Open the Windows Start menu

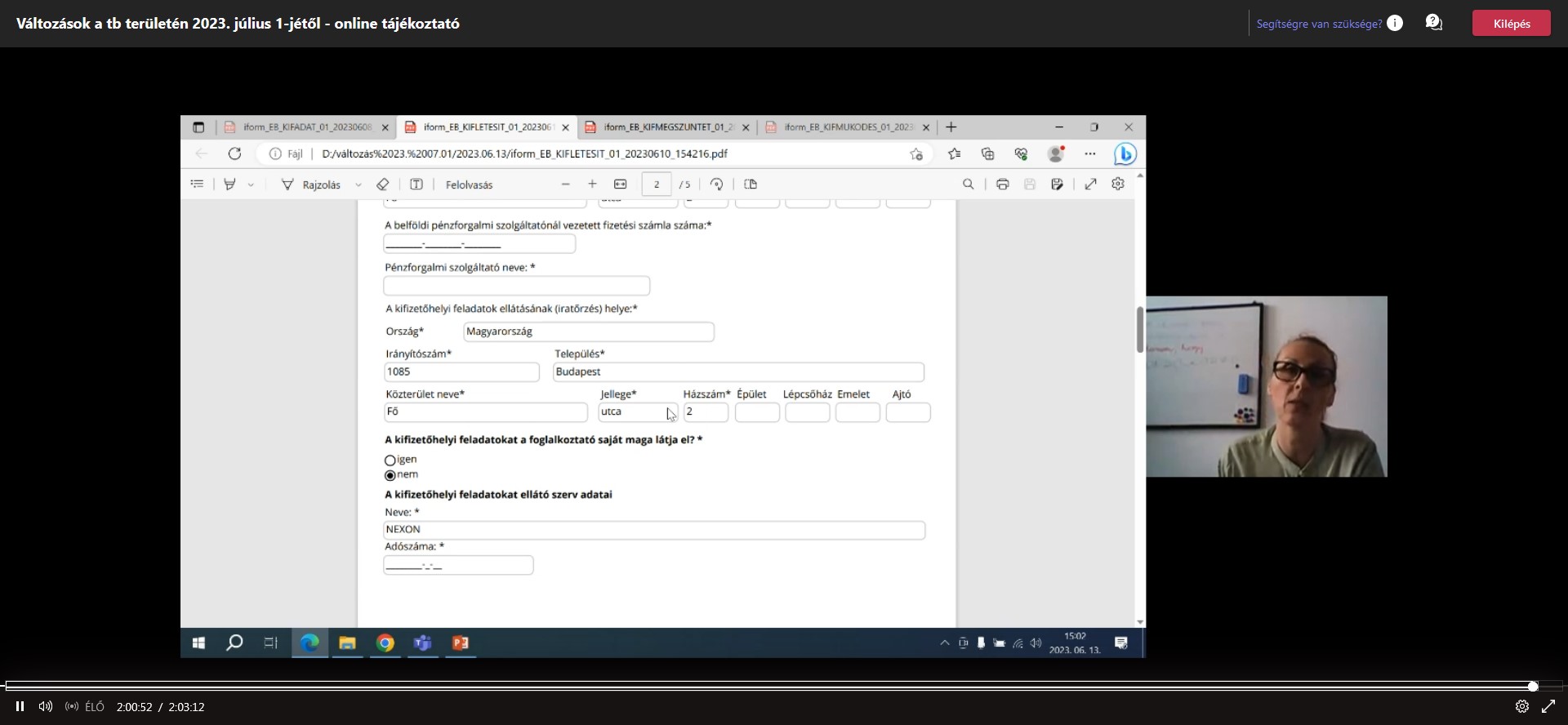(198, 643)
